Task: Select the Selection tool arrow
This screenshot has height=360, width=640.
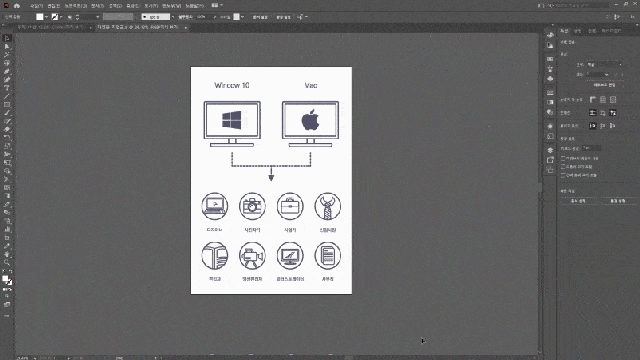Action: point(7,38)
